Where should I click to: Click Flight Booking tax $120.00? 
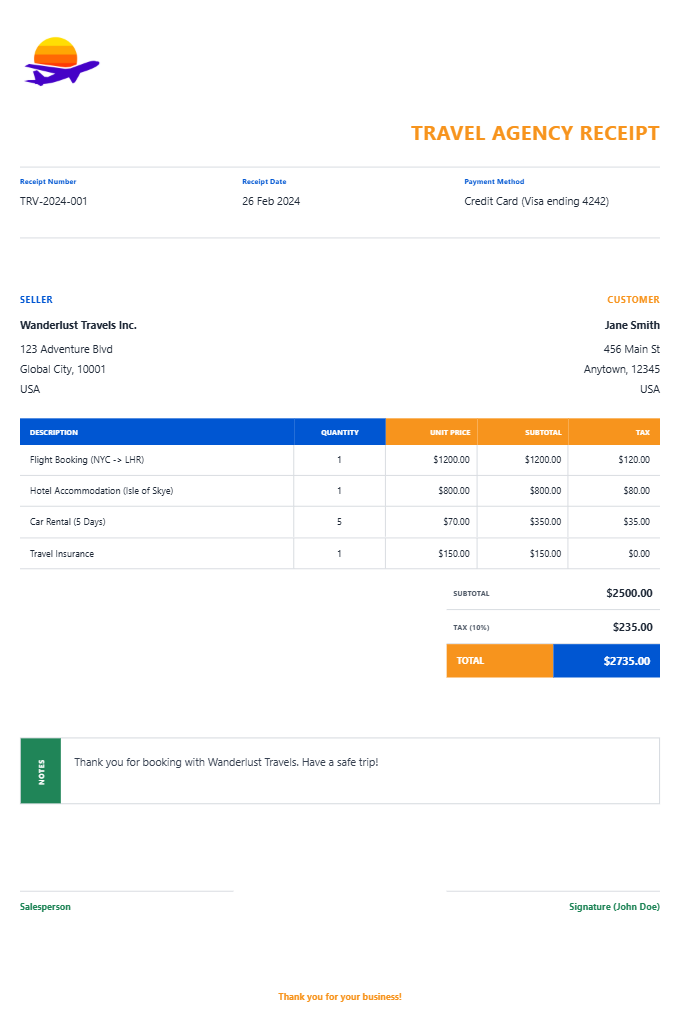[x=634, y=460]
